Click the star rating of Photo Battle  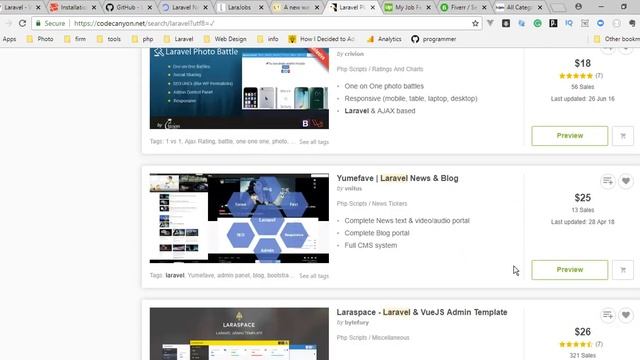coord(576,76)
